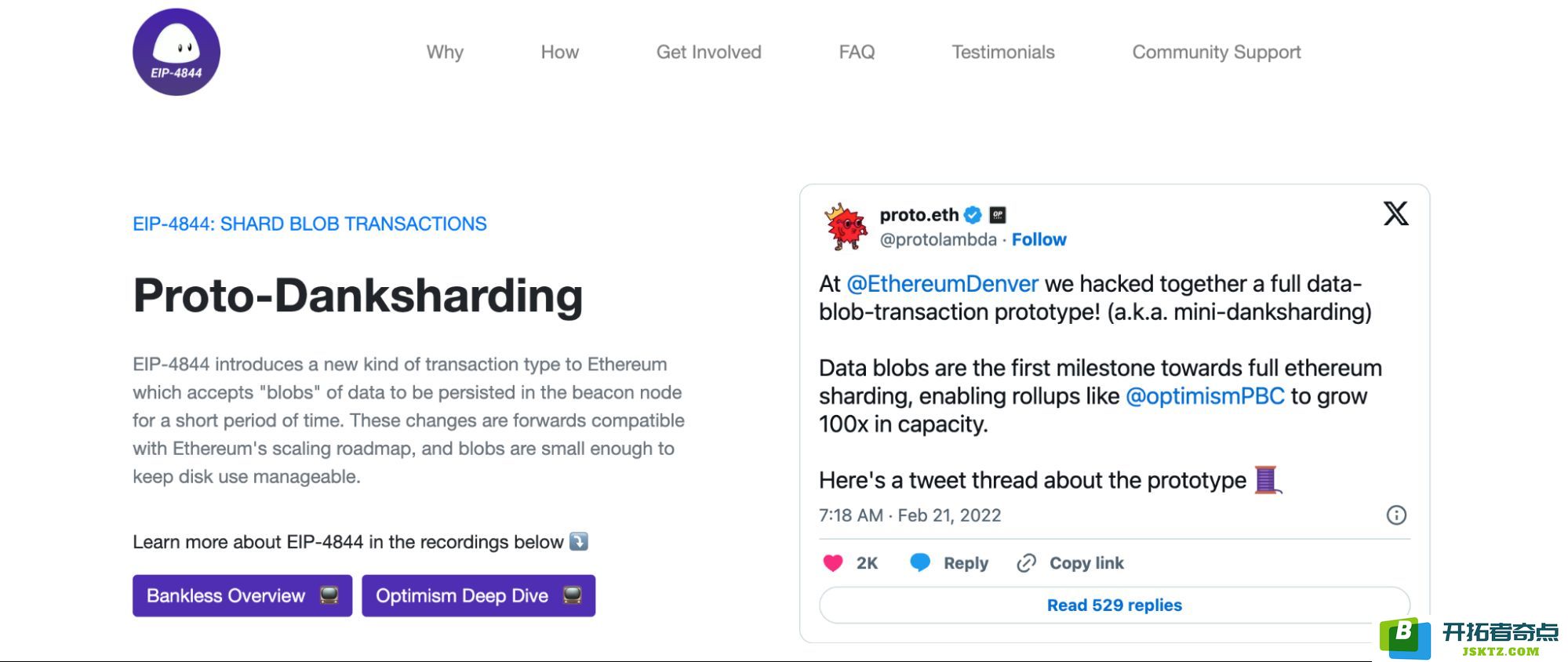Jump to the FAQ section
1568x662 pixels.
coord(857,53)
